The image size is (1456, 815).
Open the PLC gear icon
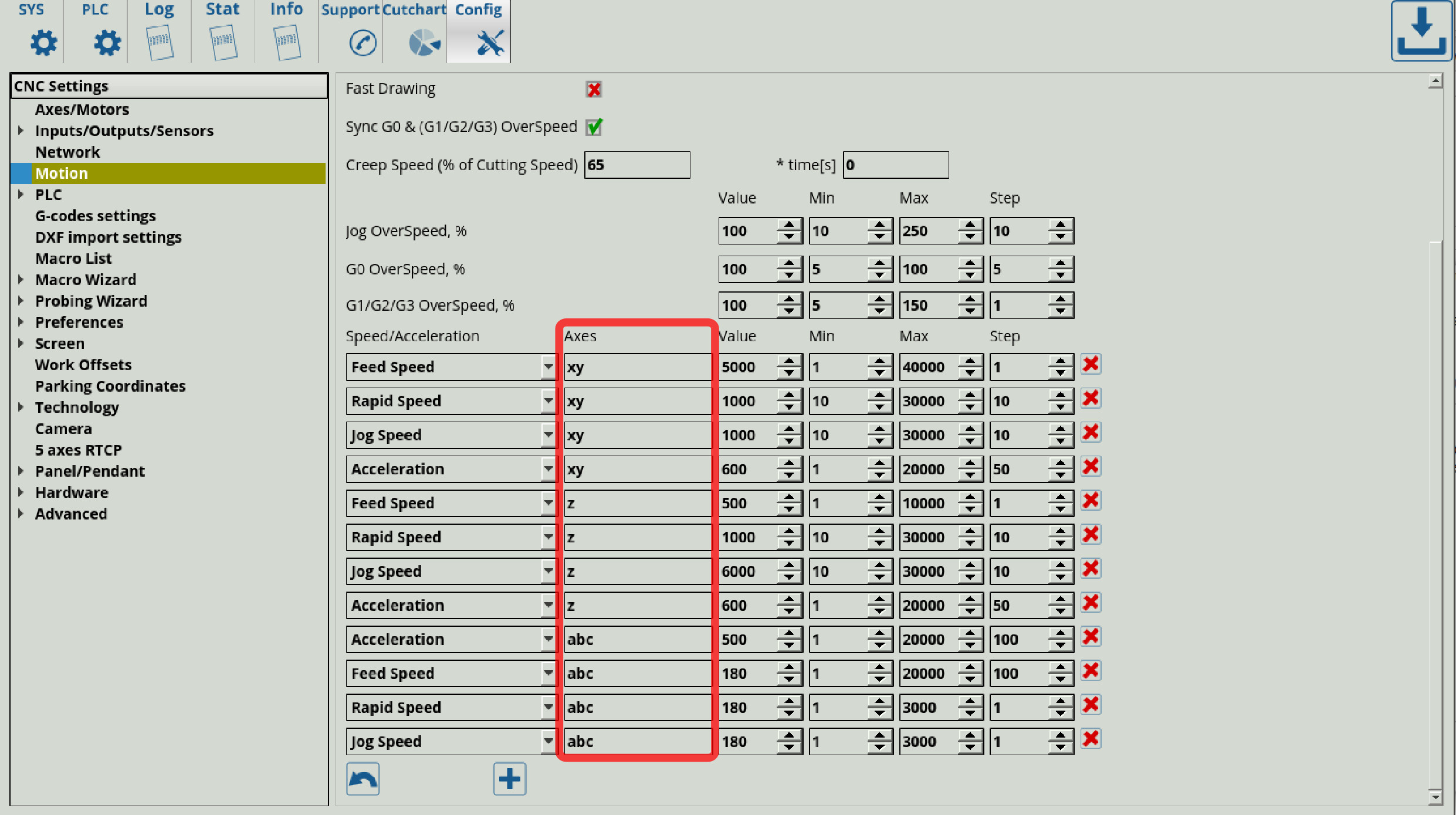pyautogui.click(x=107, y=43)
